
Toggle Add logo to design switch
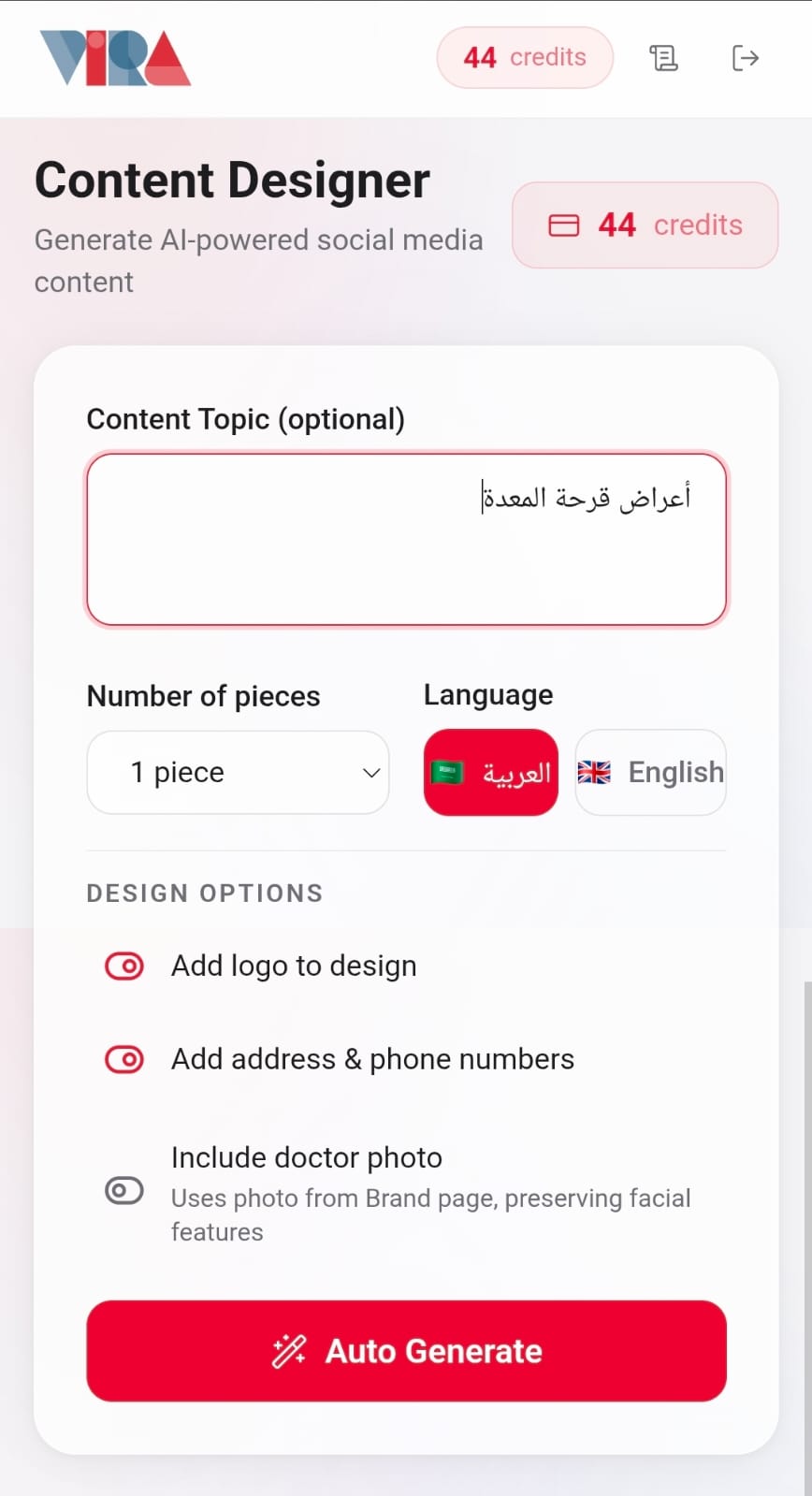click(x=124, y=966)
